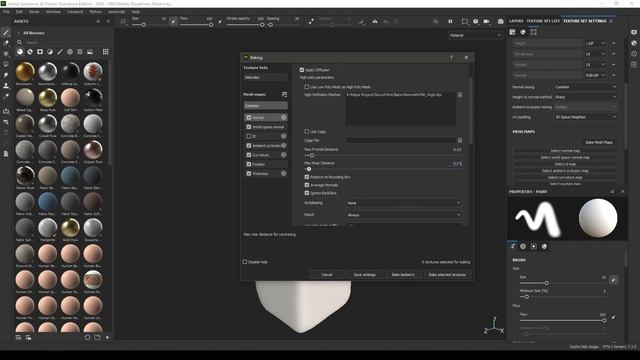Click size pen-pressure icon in toolbar
Screen dimensions: 640x360
173,21
